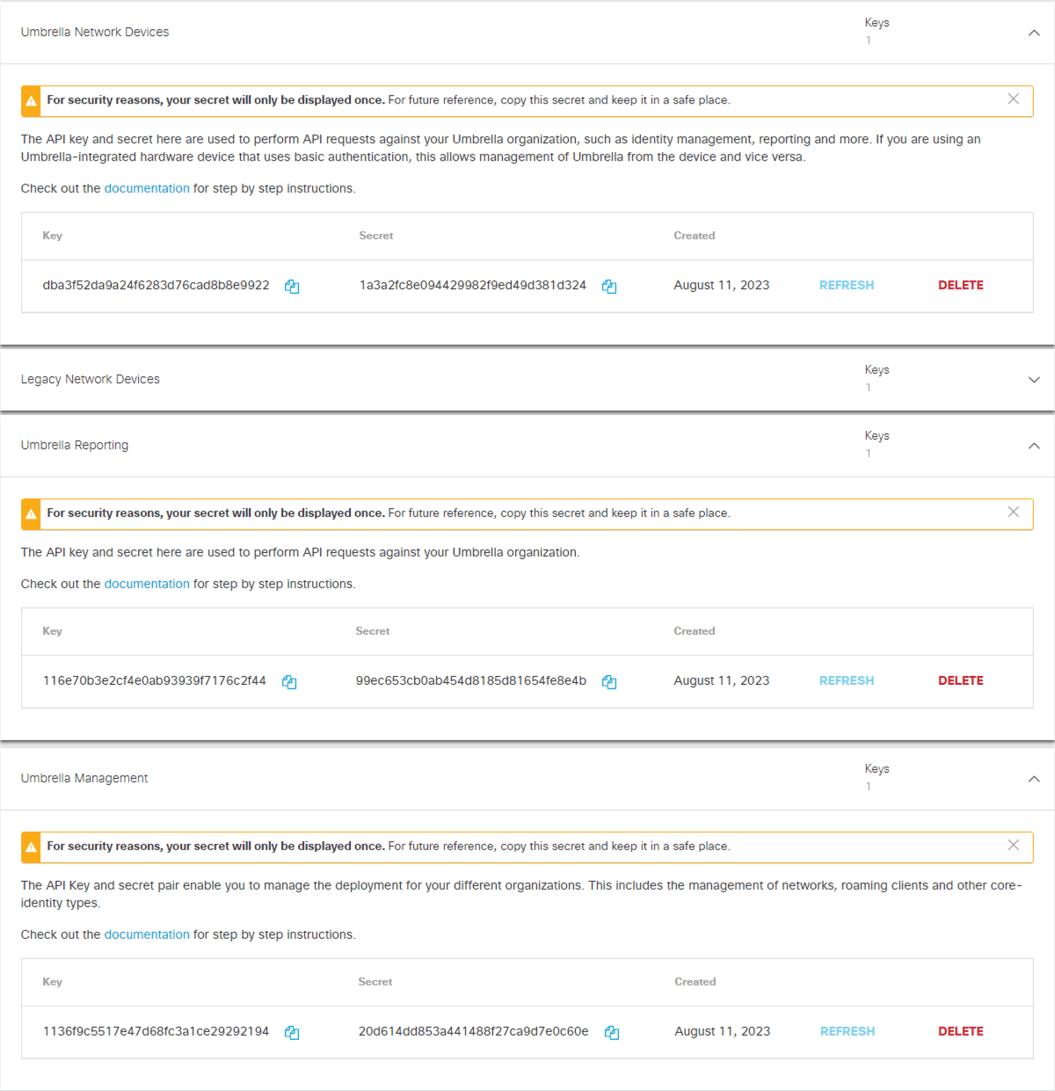Collapse the Umbrella Reporting section
The image size is (1055, 1091).
pyautogui.click(x=1034, y=446)
